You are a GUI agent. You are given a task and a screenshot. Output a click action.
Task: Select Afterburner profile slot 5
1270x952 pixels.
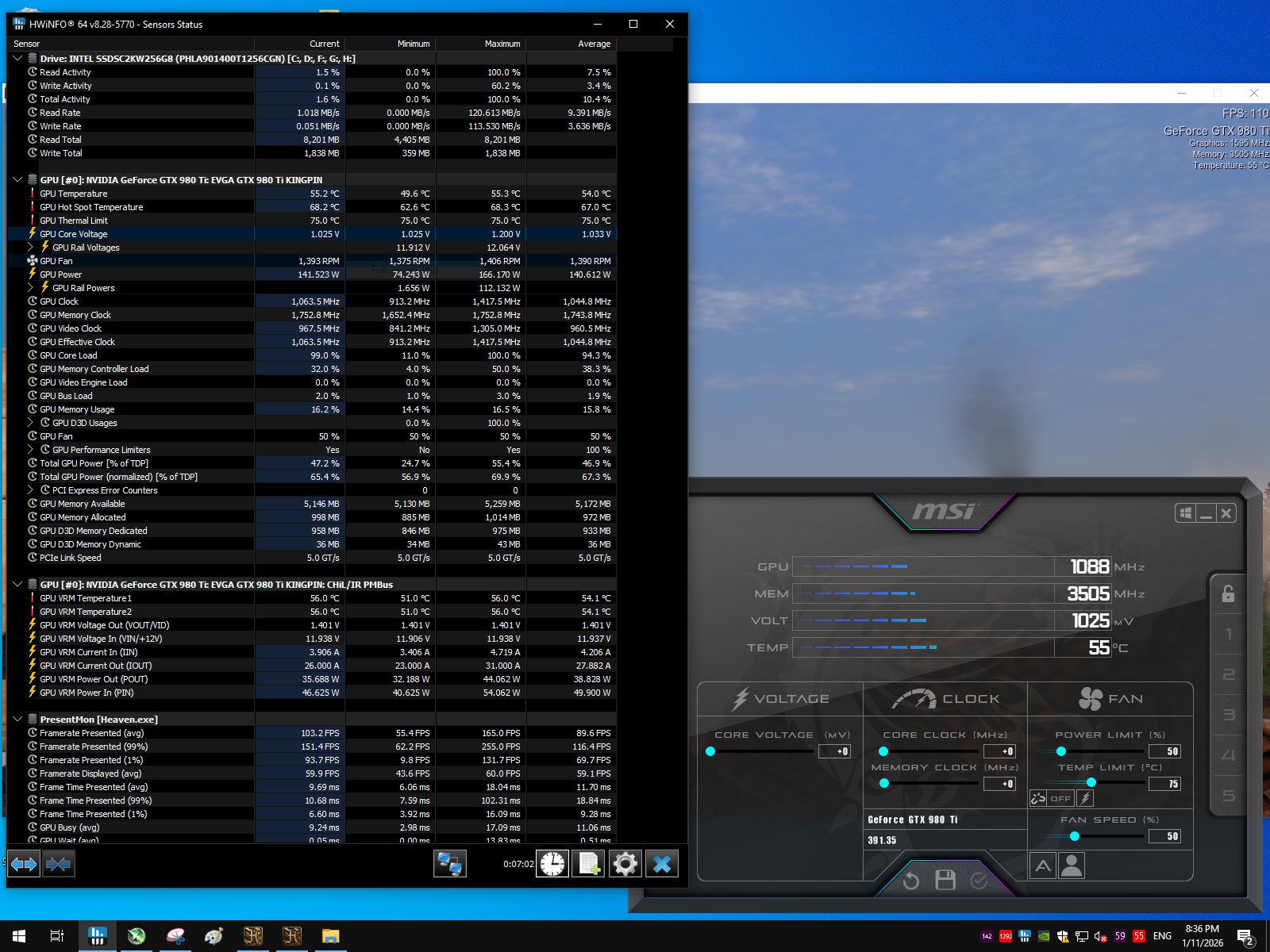(x=1229, y=795)
